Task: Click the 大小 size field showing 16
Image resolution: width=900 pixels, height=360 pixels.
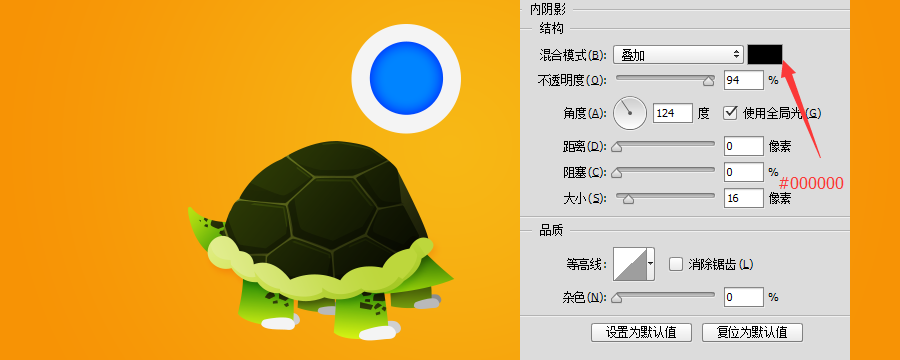Action: coord(744,198)
